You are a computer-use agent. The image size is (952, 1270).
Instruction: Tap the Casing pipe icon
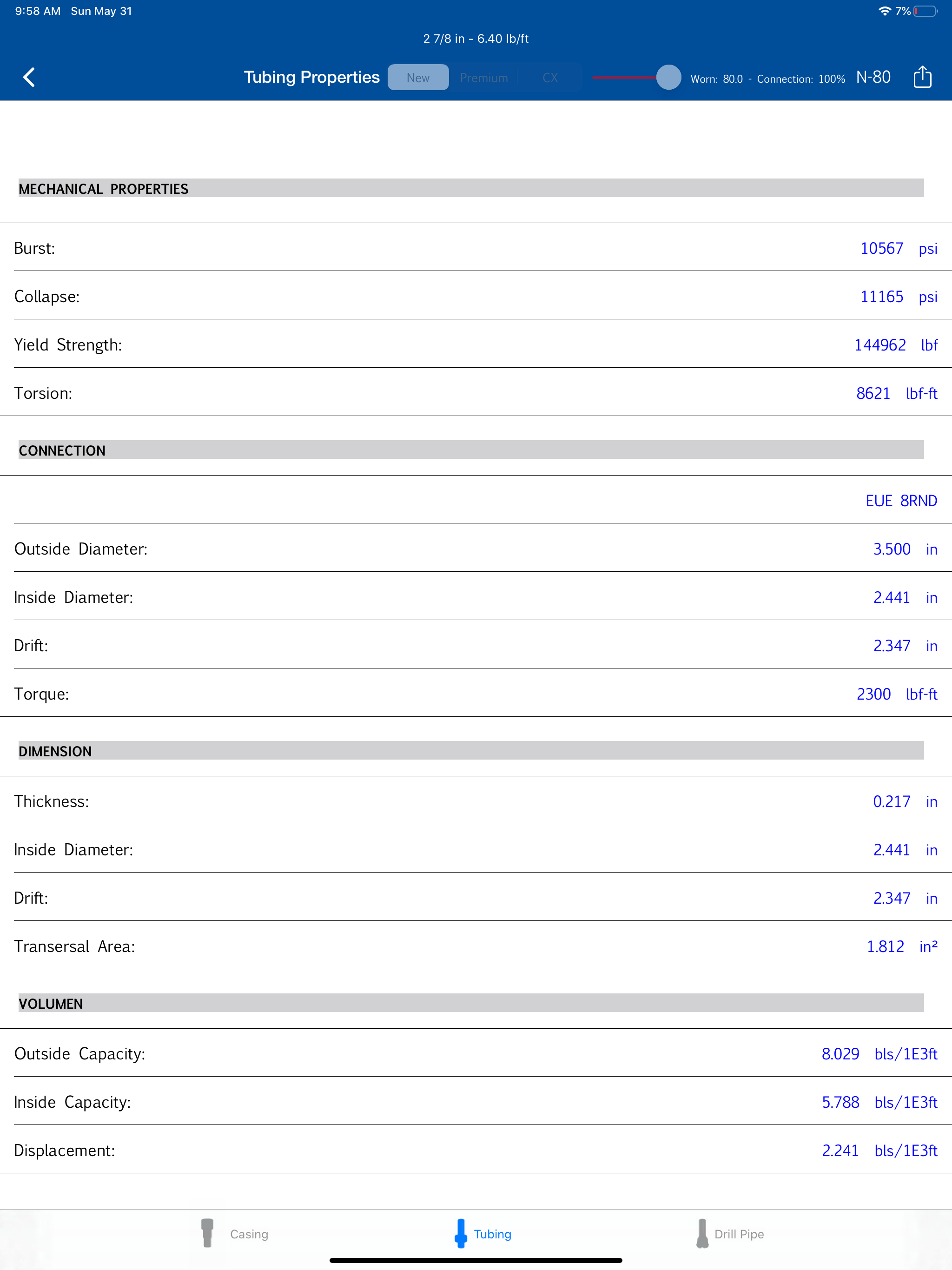207,1233
